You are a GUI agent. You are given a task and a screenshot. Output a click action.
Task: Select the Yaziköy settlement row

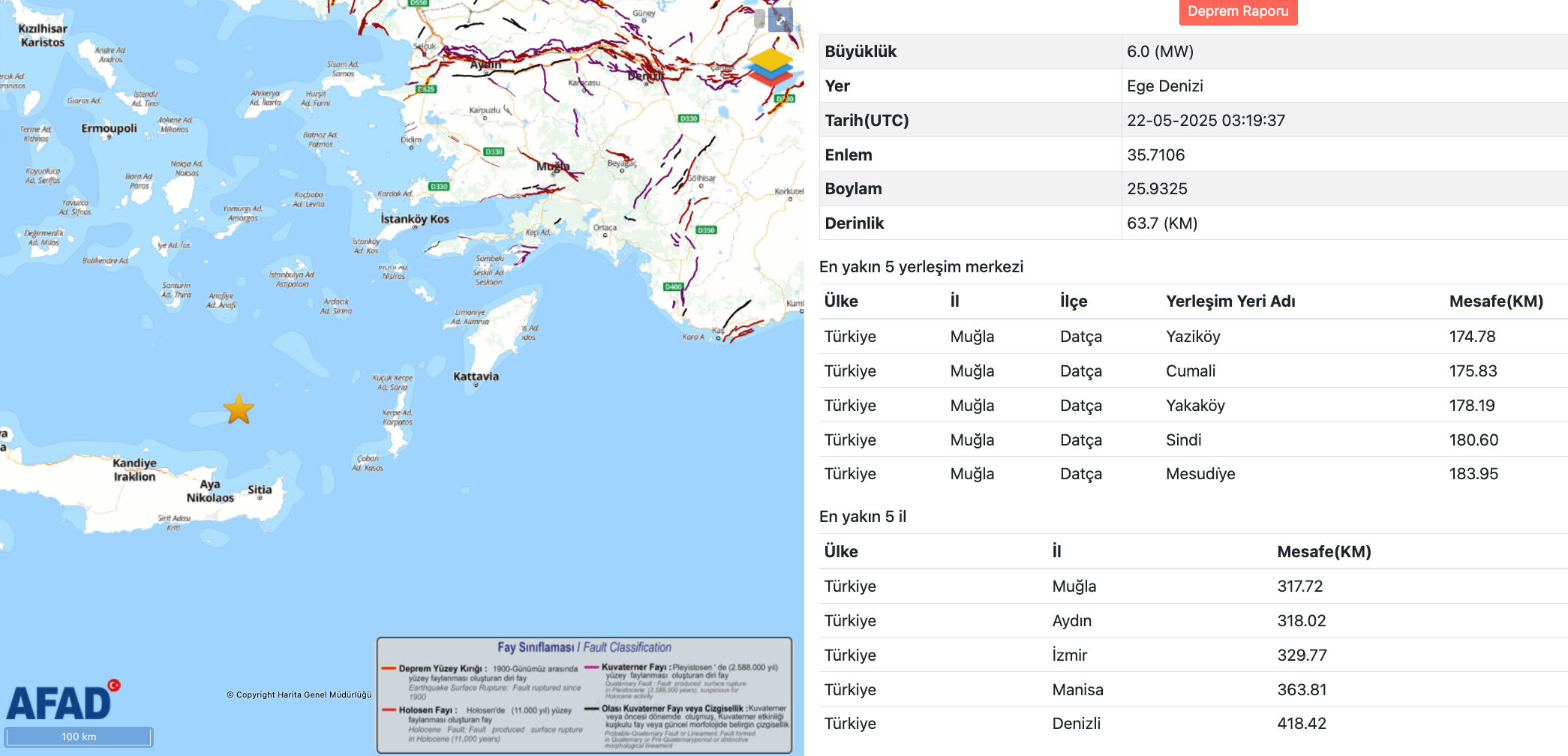[x=1193, y=337]
